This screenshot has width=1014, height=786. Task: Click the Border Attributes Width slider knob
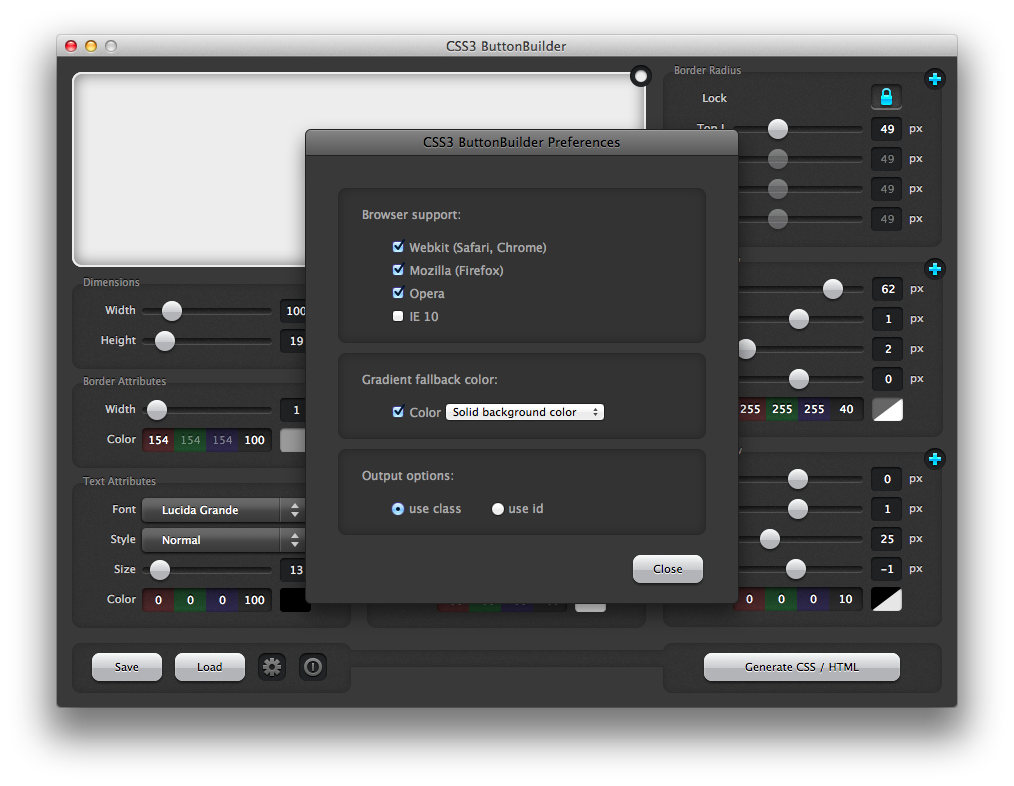156,409
